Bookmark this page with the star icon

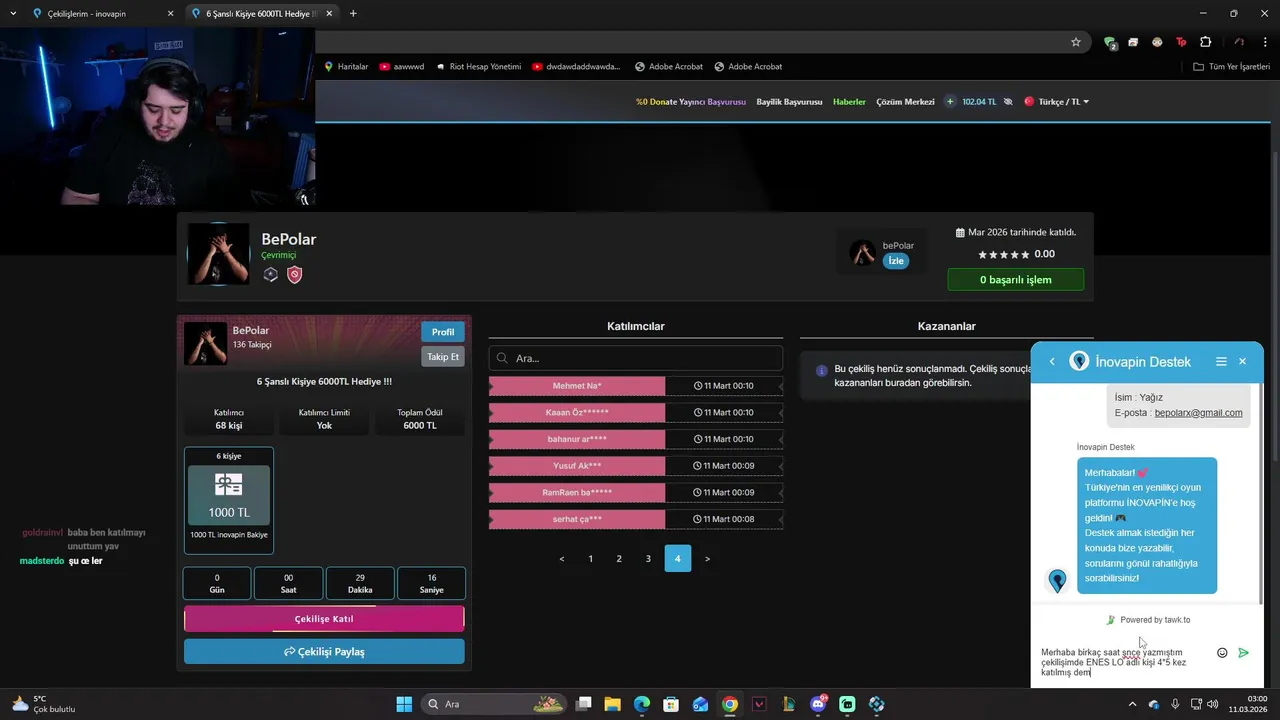pos(1076,42)
